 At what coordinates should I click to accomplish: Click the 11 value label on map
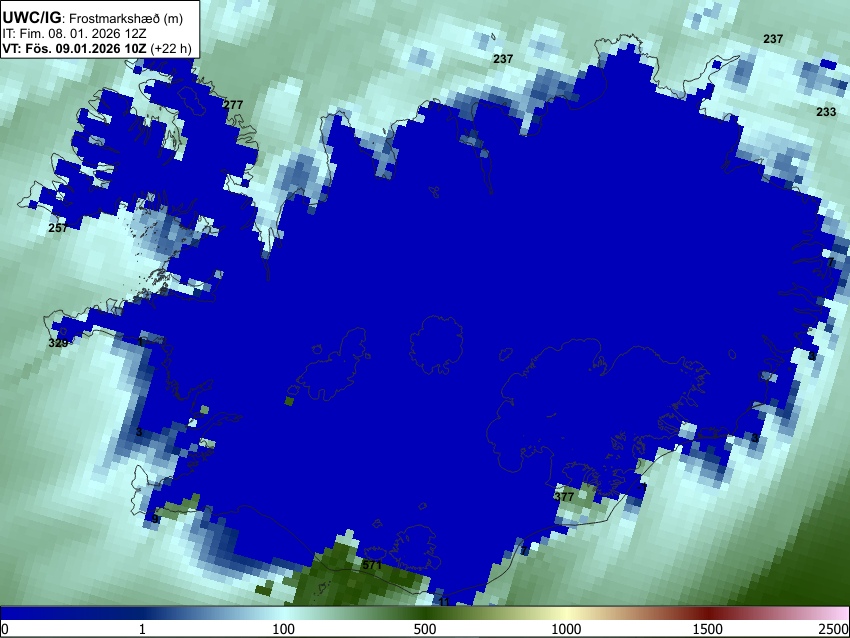pyautogui.click(x=444, y=602)
